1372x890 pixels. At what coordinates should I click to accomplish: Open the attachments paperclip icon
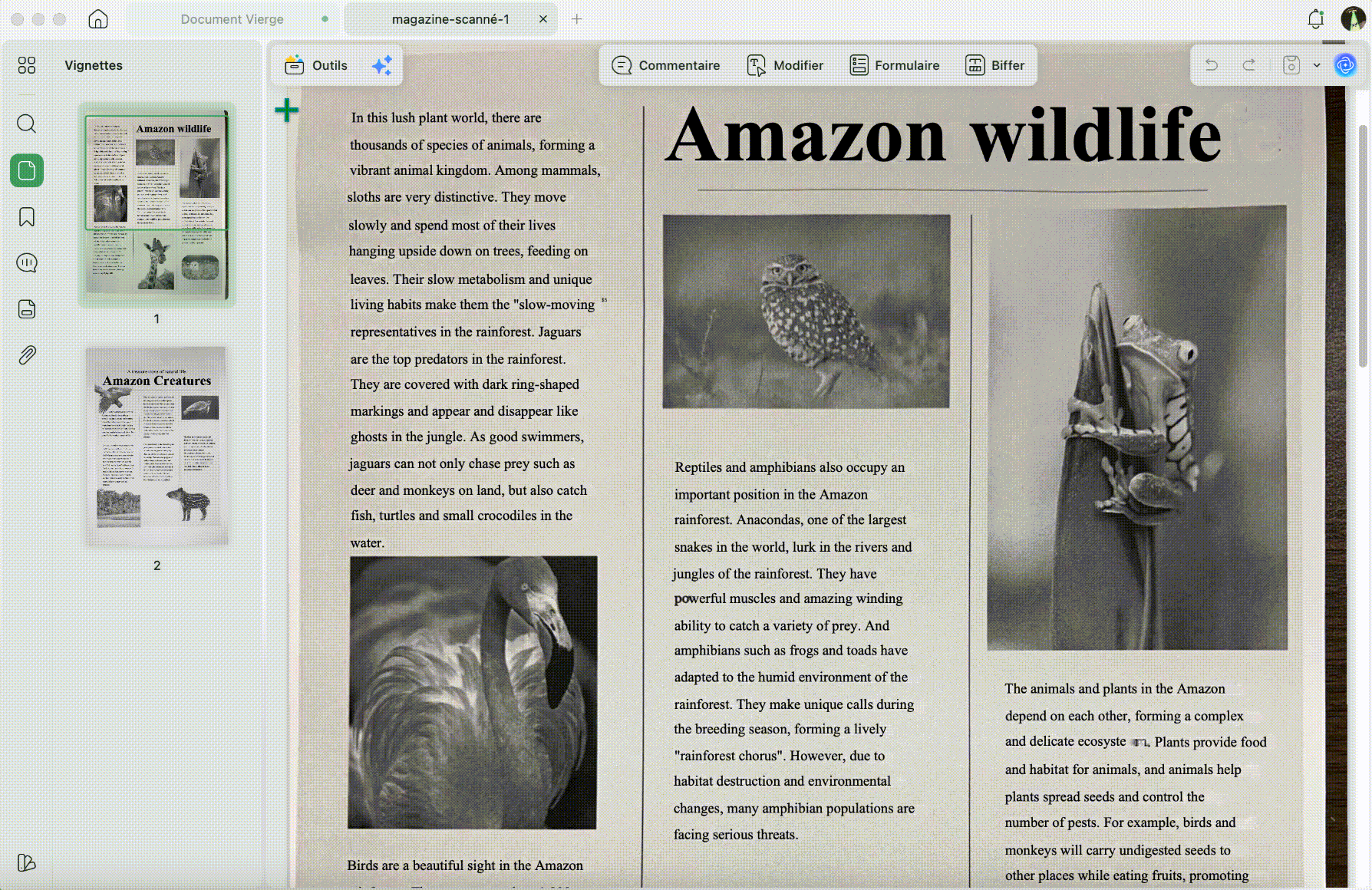click(27, 355)
